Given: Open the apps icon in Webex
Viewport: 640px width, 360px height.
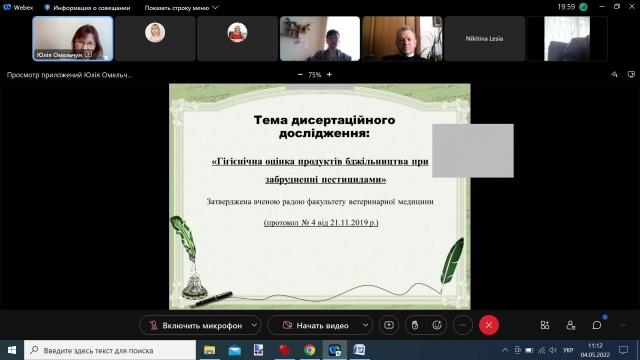Looking at the screenshot, I should (x=545, y=325).
